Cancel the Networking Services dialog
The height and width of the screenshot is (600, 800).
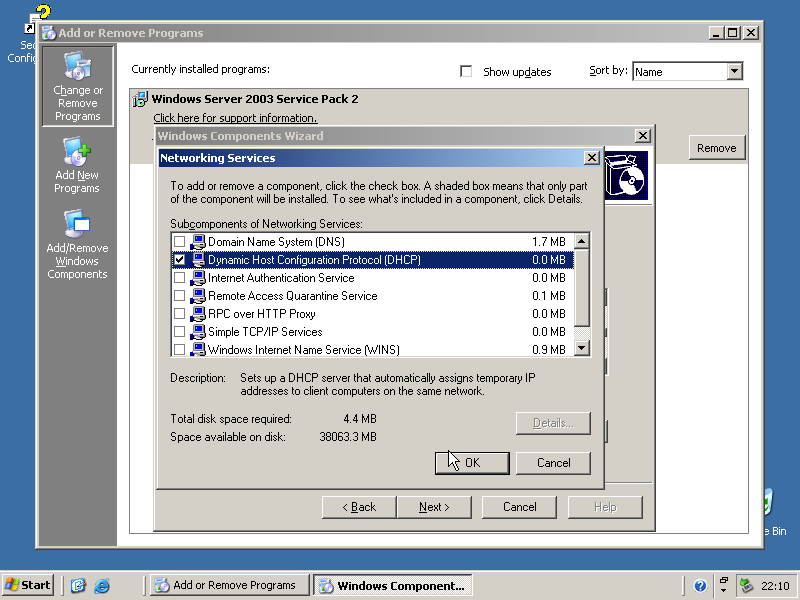coord(553,463)
